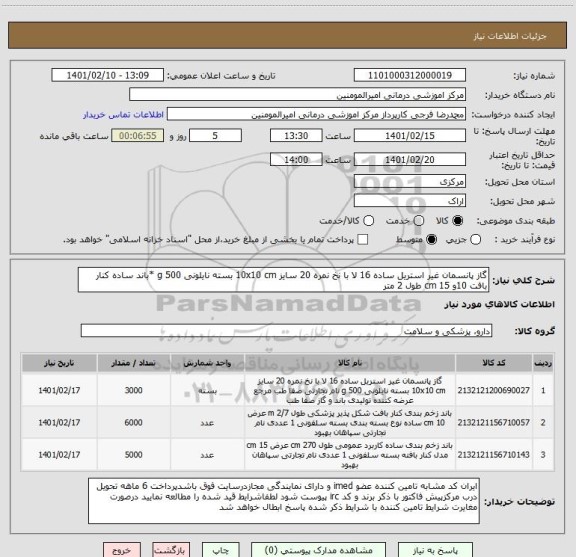The image size is (576, 557).
Task: Click the response deadline date 1401/02/15
Action: (x=410, y=136)
